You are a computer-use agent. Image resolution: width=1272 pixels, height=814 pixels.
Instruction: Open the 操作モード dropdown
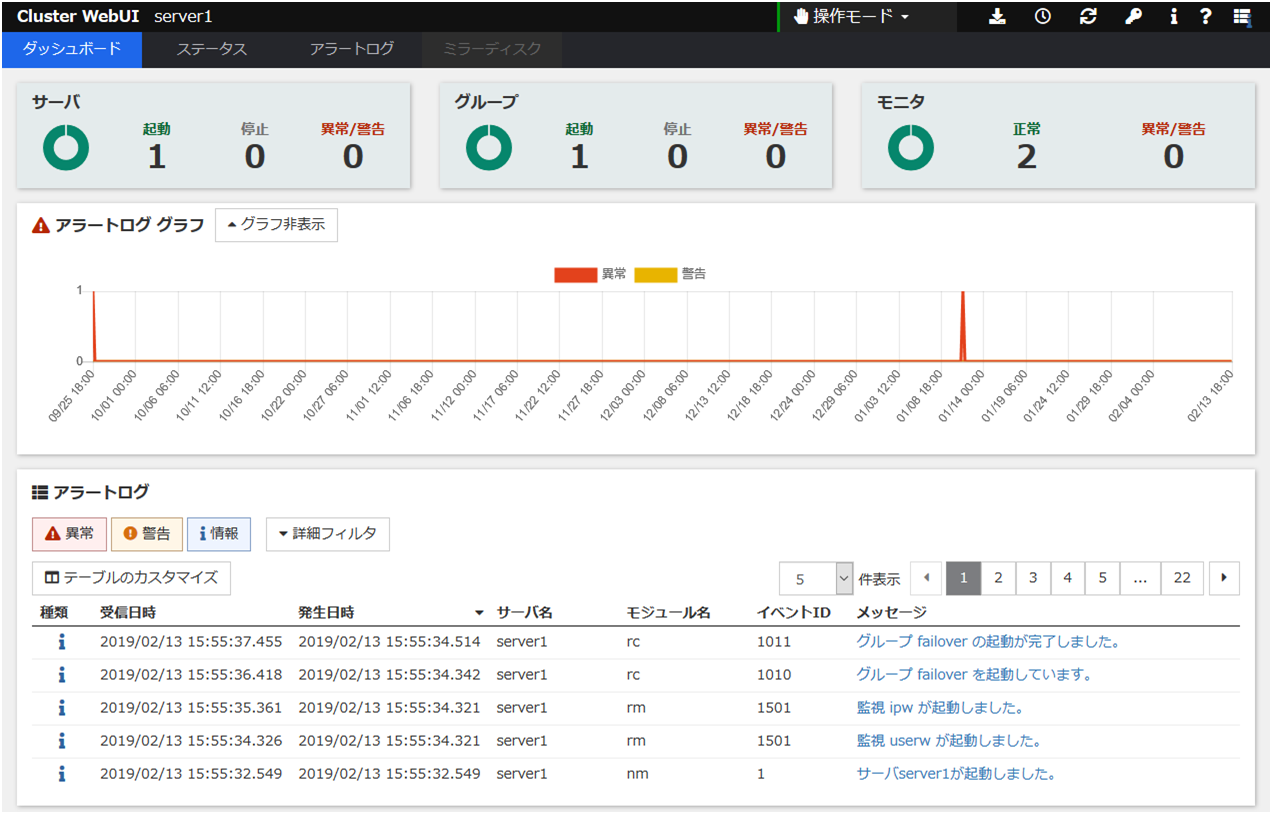[851, 17]
